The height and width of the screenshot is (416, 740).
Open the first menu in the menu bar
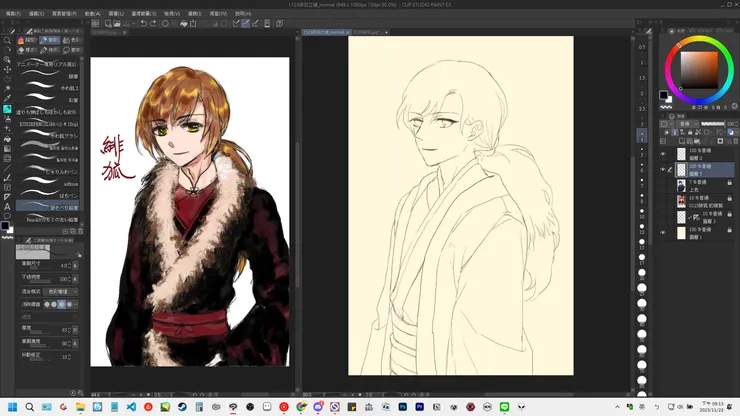pos(13,14)
